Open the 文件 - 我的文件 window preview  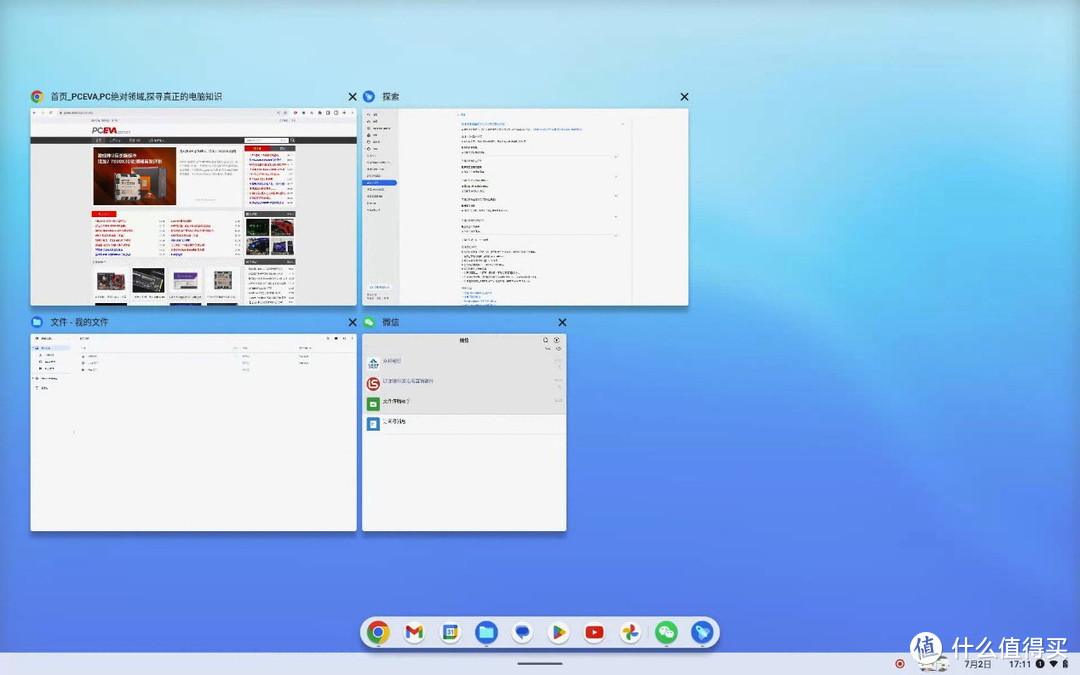coord(193,432)
